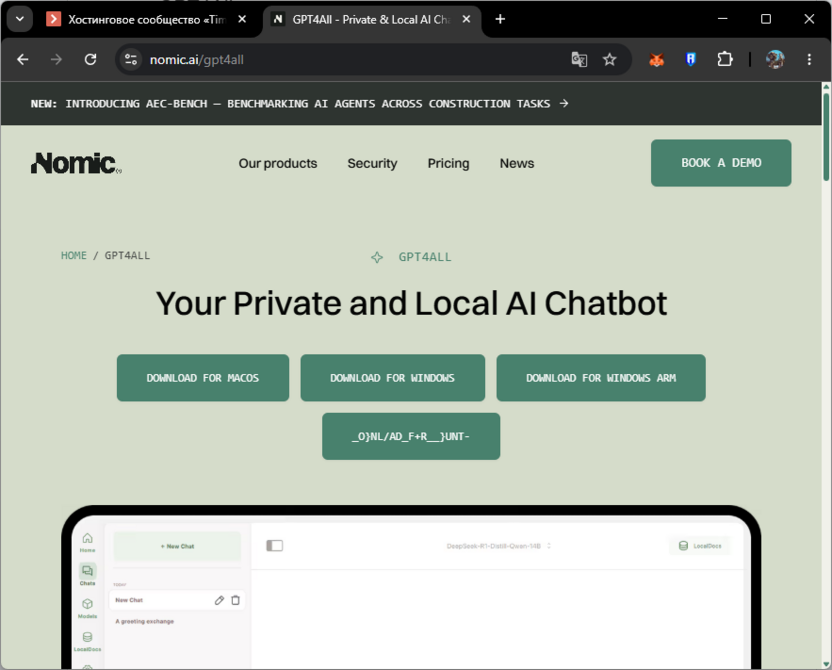The width and height of the screenshot is (832, 670).
Task: Open the Chrome three-dot menu
Action: click(x=809, y=59)
